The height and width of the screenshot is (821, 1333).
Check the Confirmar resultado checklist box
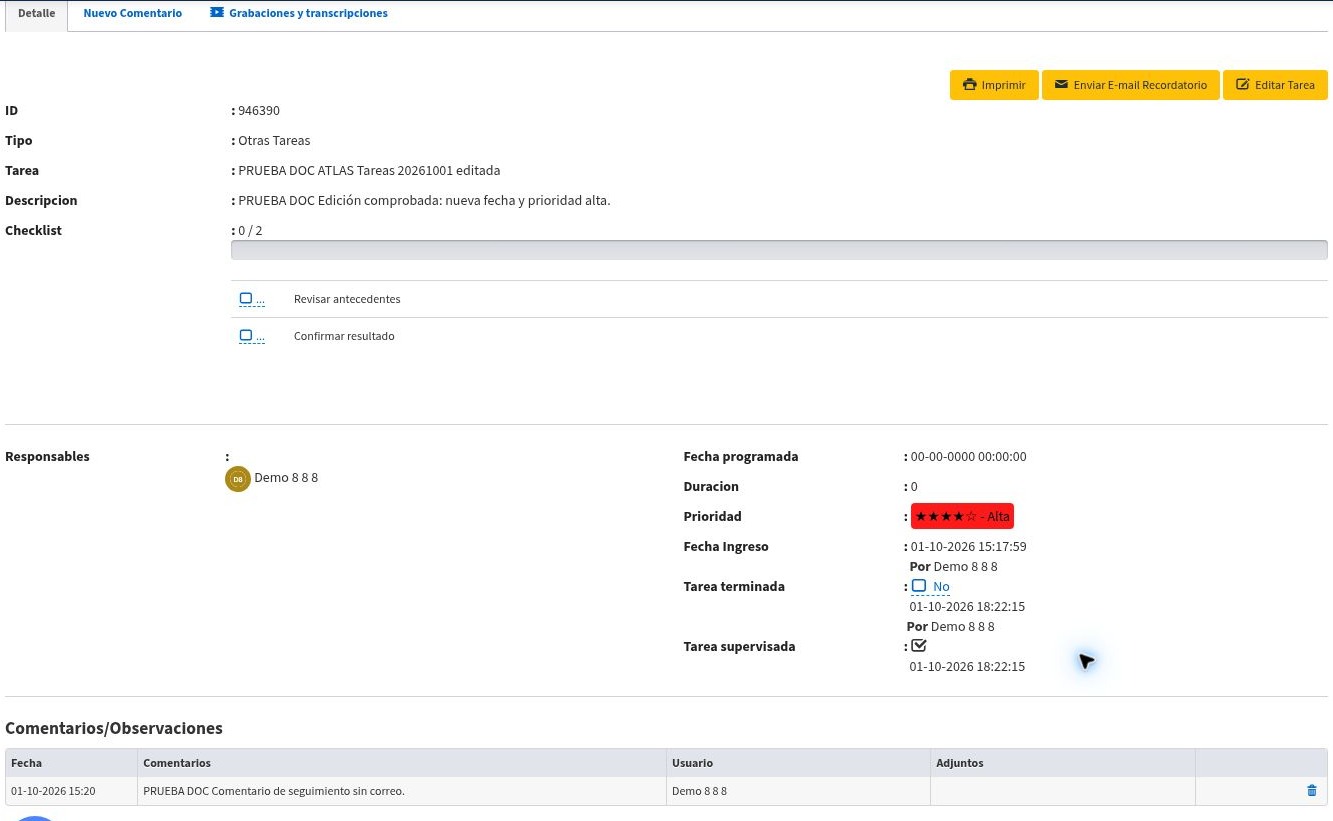246,336
